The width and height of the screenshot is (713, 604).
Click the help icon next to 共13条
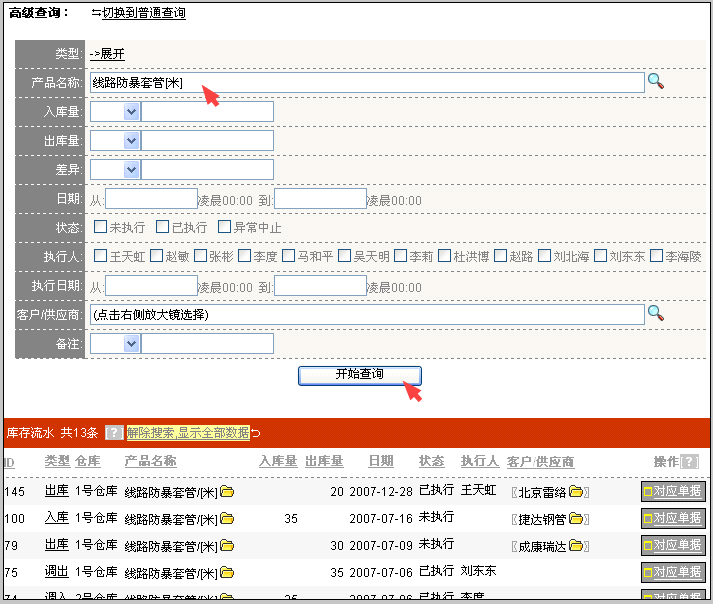114,433
